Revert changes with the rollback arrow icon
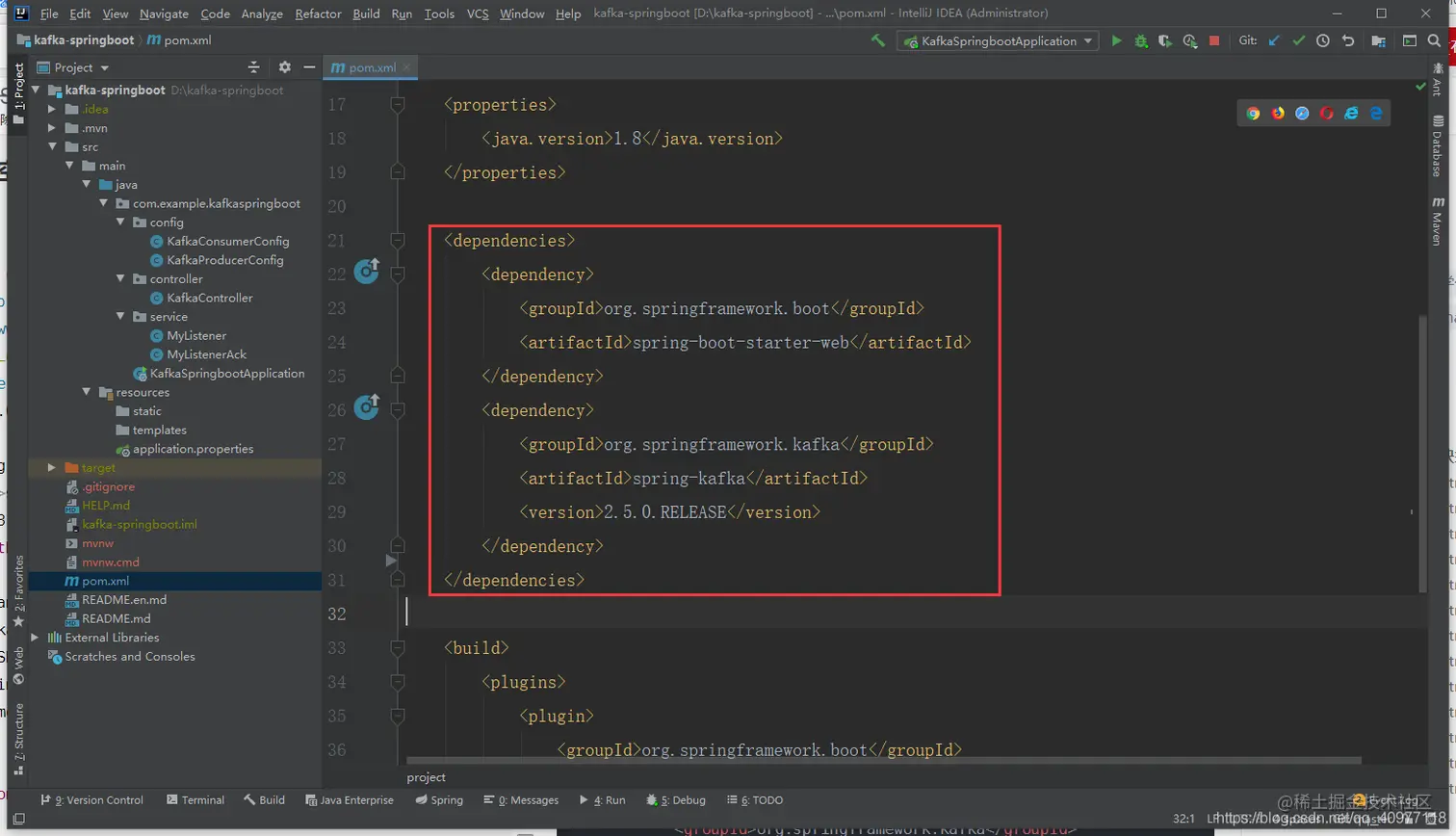 [1348, 40]
